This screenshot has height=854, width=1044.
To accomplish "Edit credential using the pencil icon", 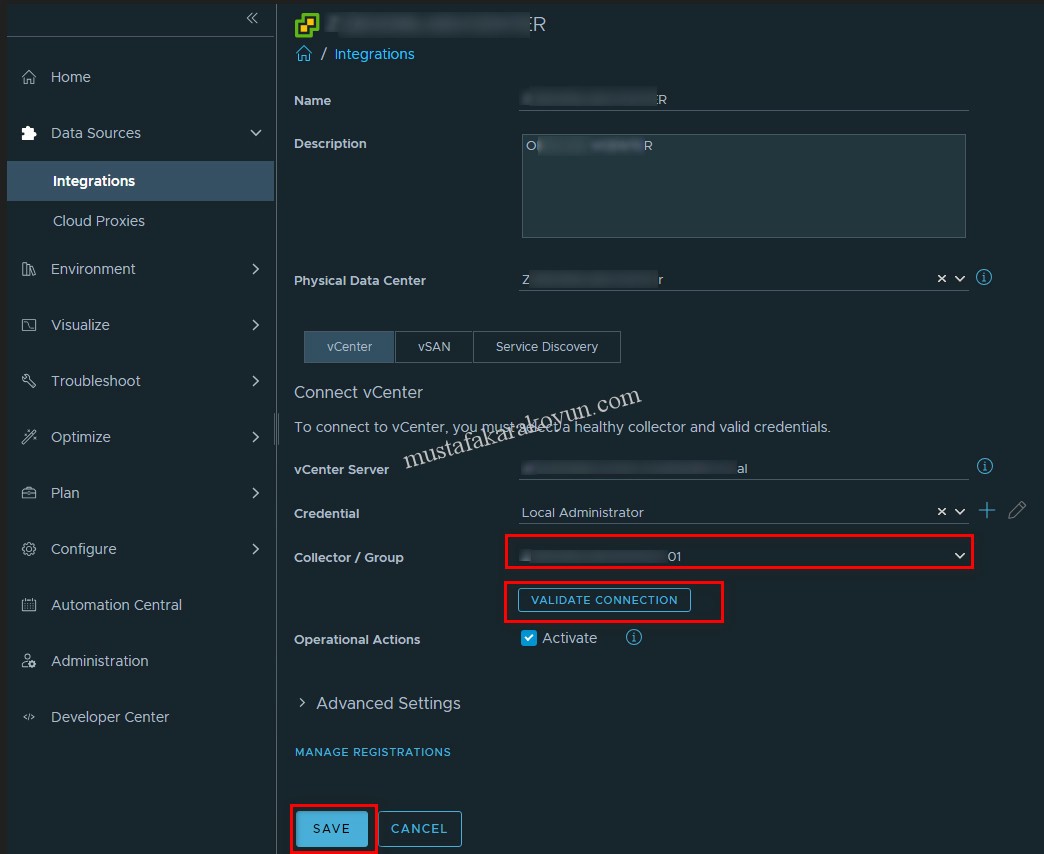I will pyautogui.click(x=1017, y=511).
